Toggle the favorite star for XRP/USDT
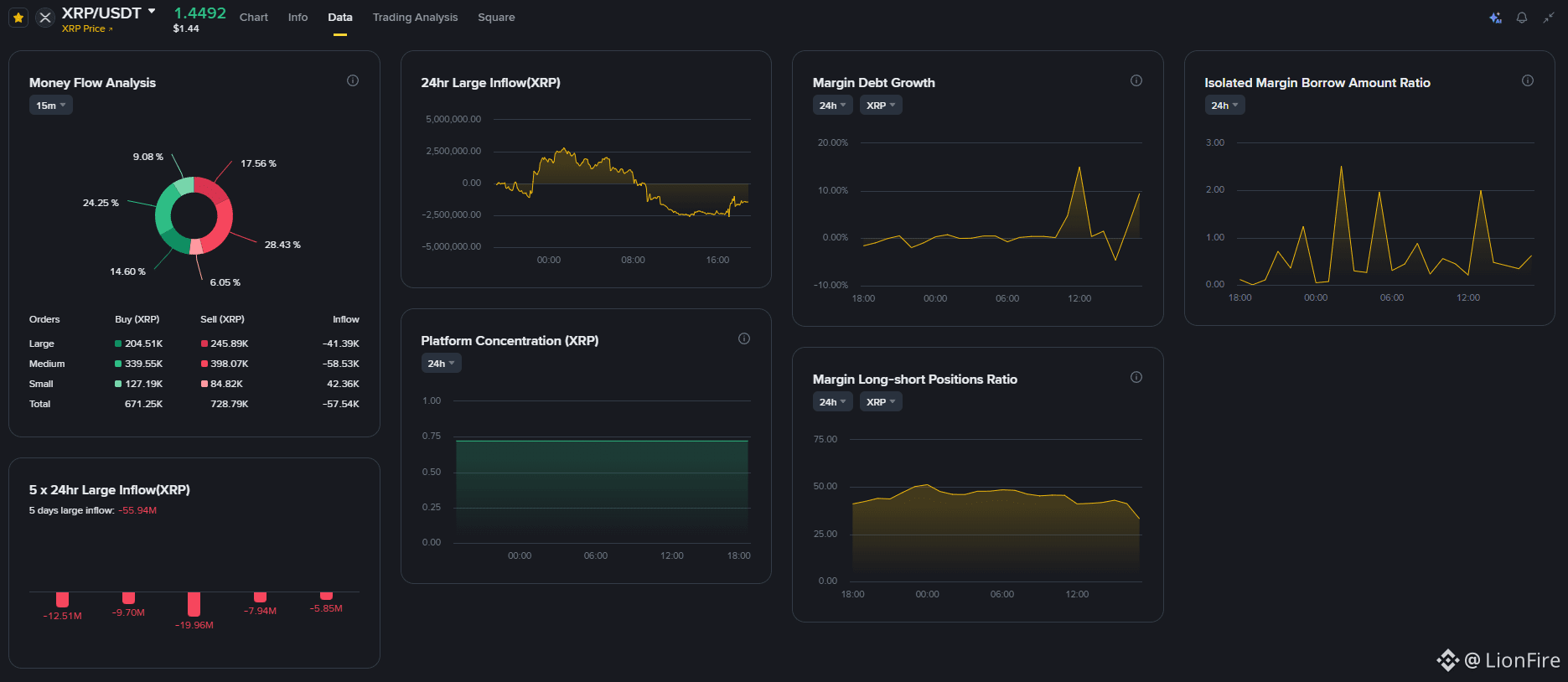The height and width of the screenshot is (682, 1568). pos(18,18)
